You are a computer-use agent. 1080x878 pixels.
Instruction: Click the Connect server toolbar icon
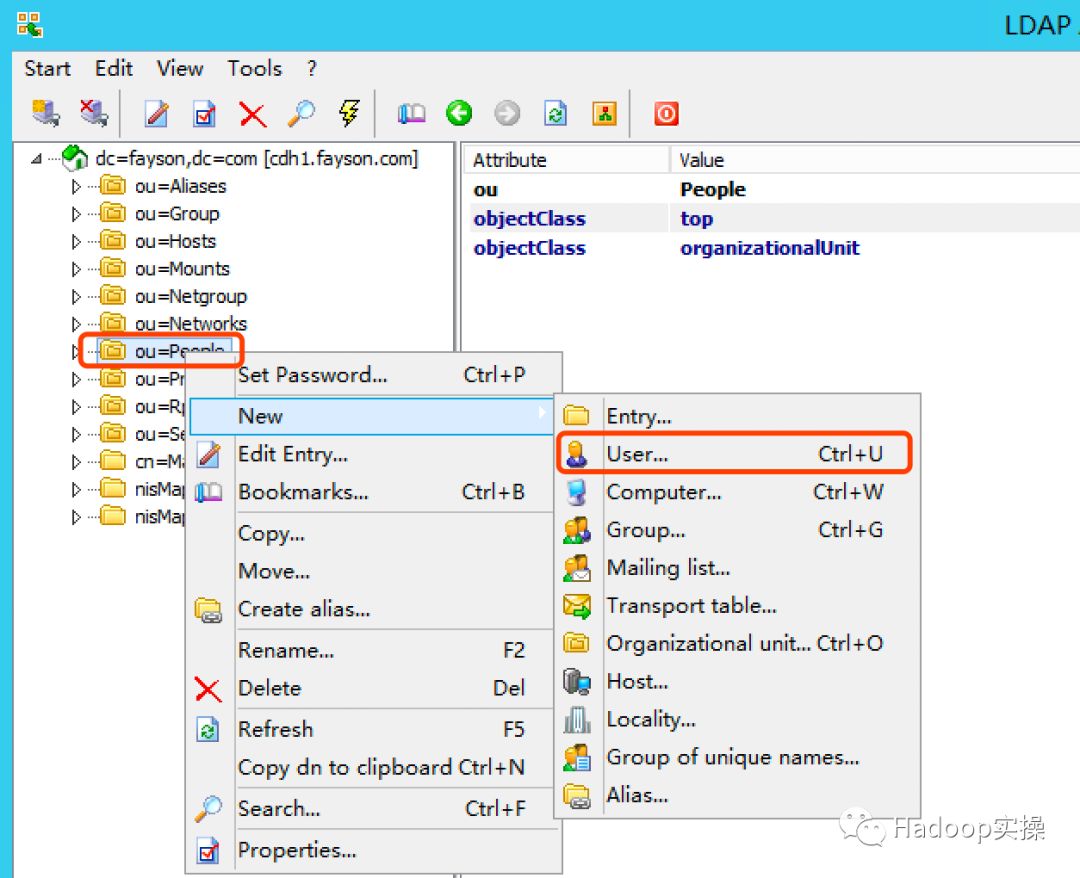click(45, 113)
